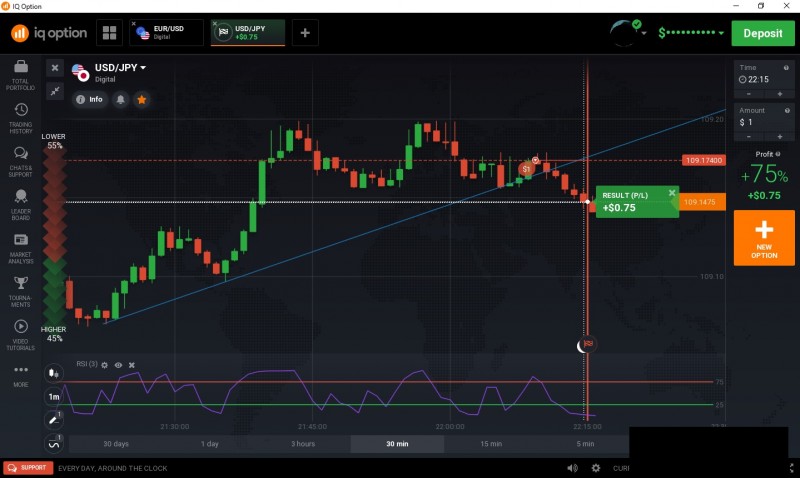Open RSI (3) indicator settings gear
800x478 pixels.
click(105, 365)
